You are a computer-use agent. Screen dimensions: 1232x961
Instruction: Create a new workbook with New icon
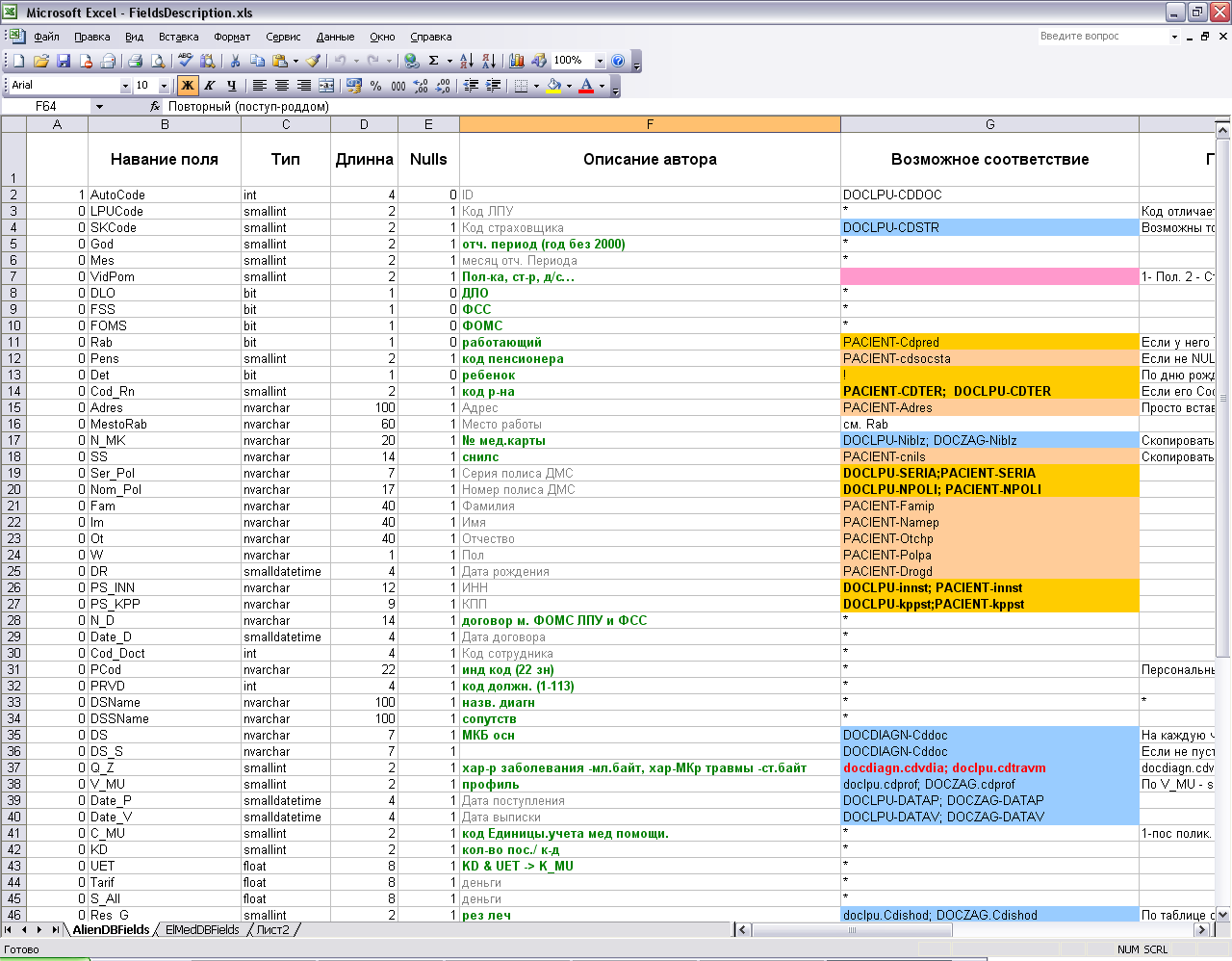pyautogui.click(x=18, y=61)
